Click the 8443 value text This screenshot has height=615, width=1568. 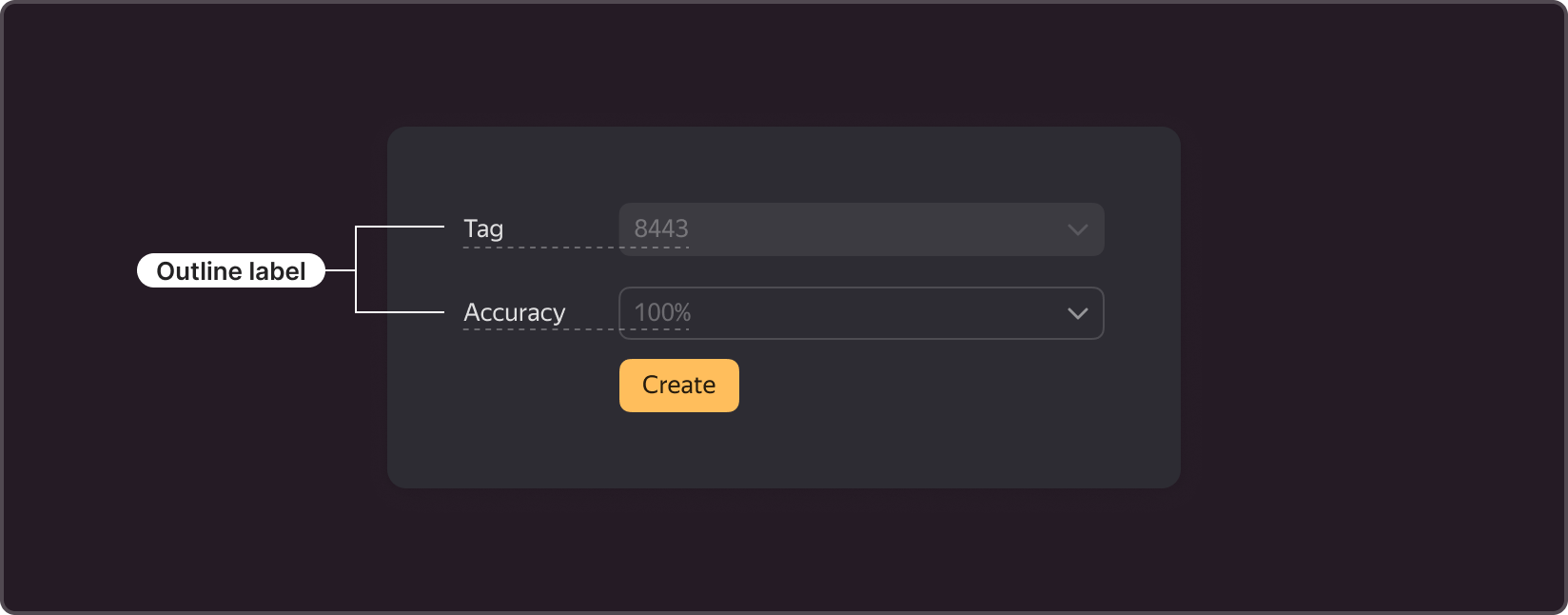pyautogui.click(x=661, y=228)
